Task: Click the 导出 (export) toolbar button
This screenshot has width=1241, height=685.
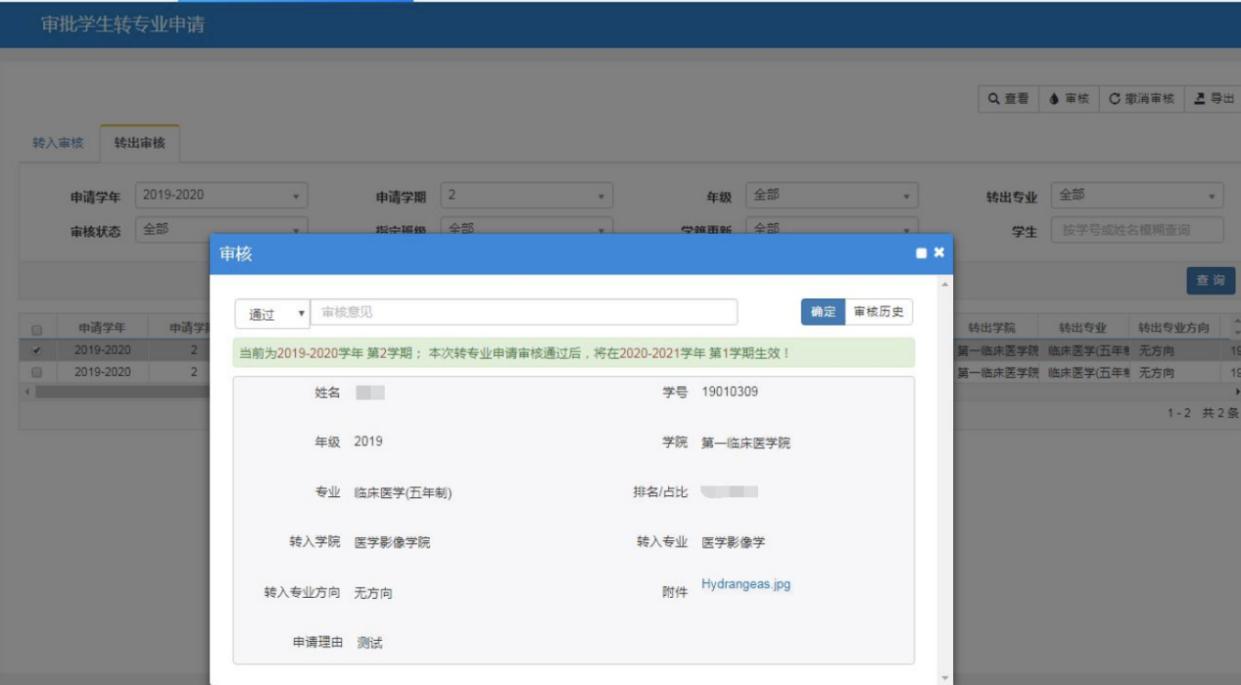Action: (x=1212, y=99)
